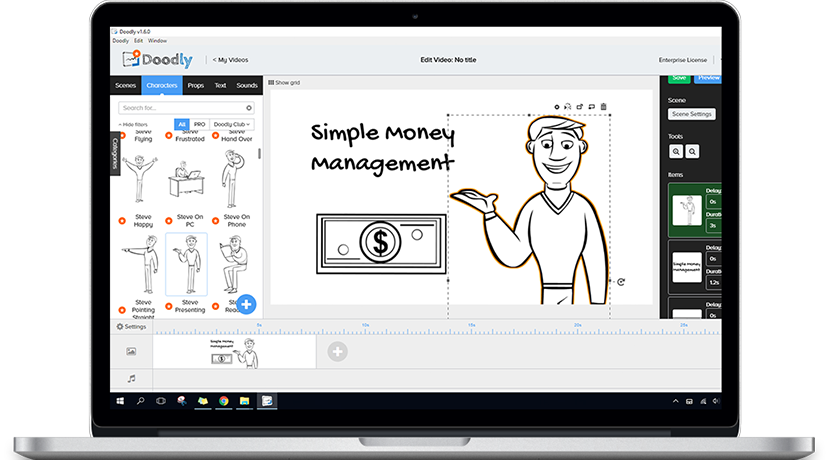The height and width of the screenshot is (460, 830).
Task: Click the music track note icon
Action: [x=131, y=378]
